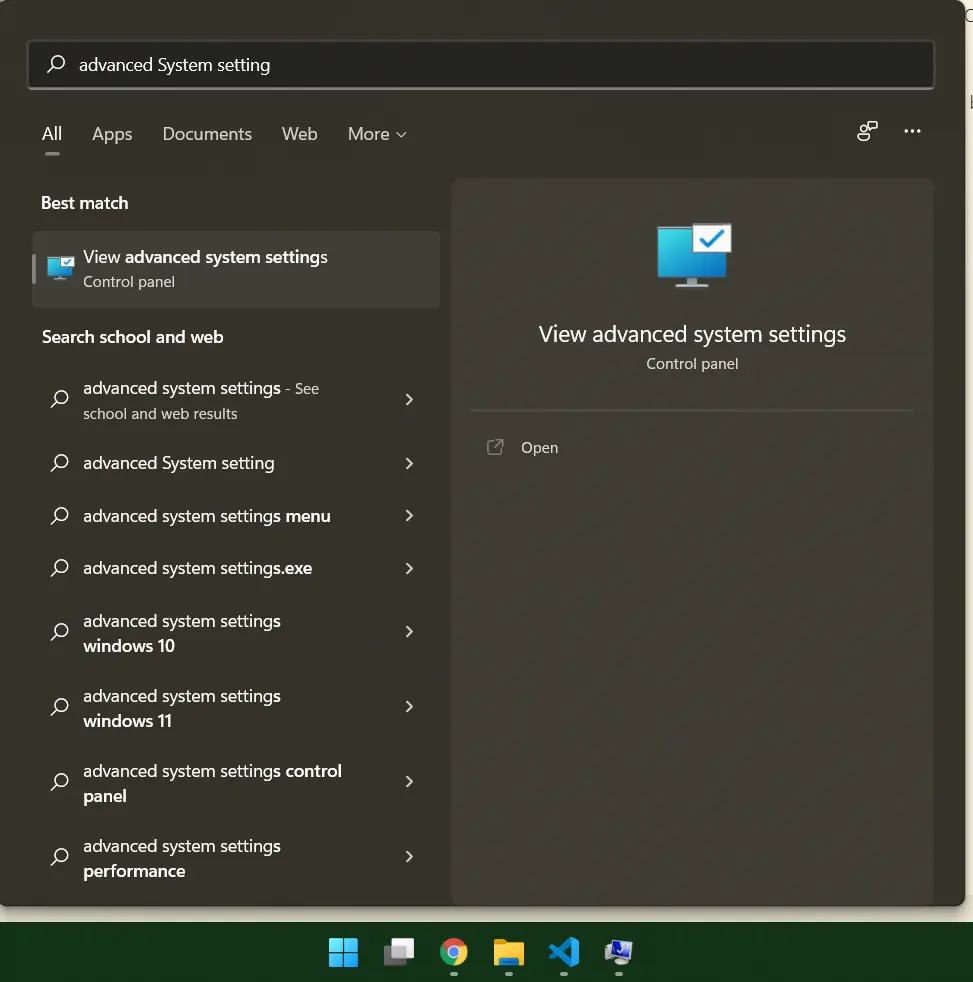Select the Web filter tab
Screen dimensions: 973x982
(299, 134)
